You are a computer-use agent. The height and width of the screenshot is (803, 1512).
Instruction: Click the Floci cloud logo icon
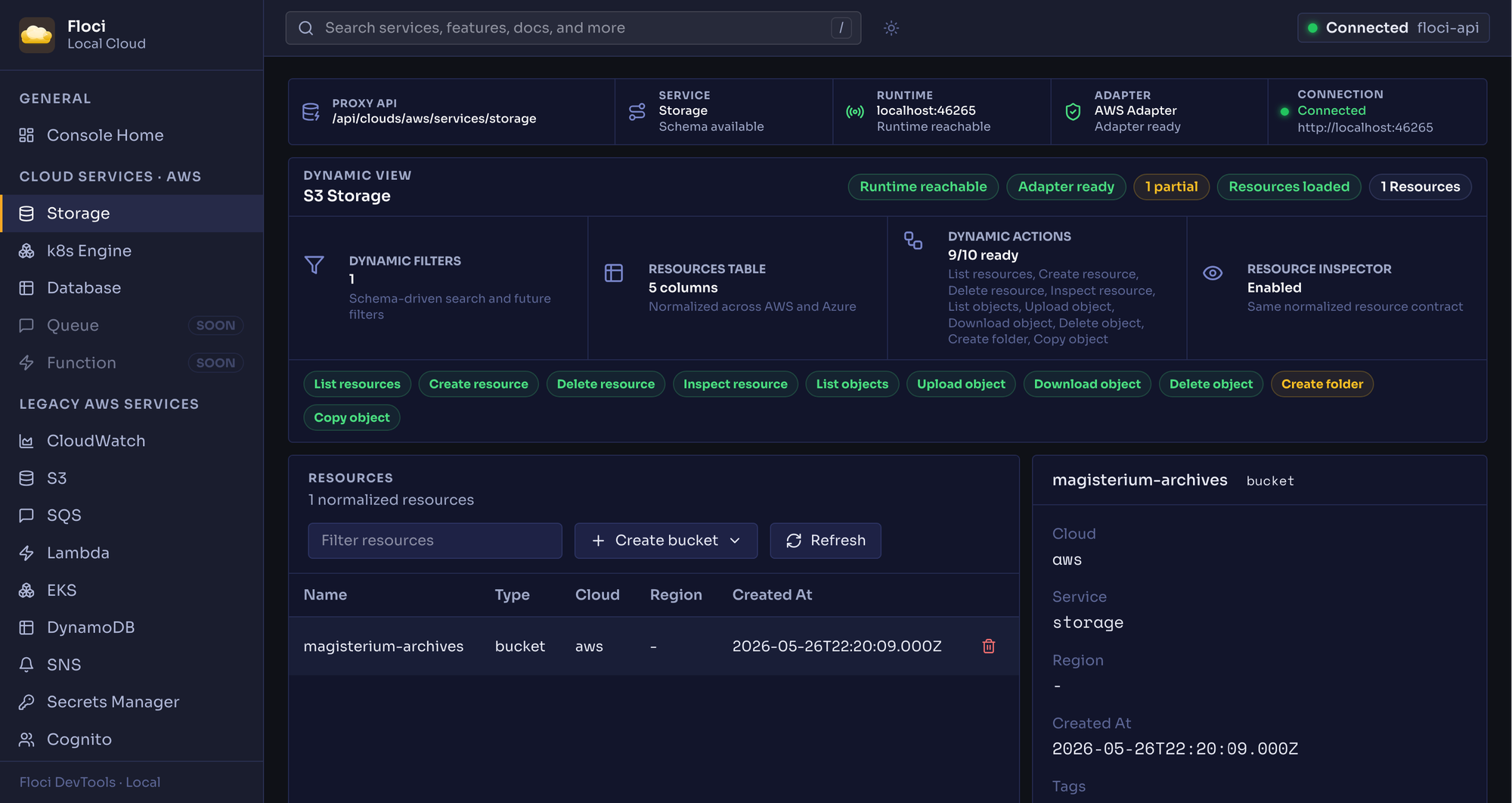(x=36, y=35)
